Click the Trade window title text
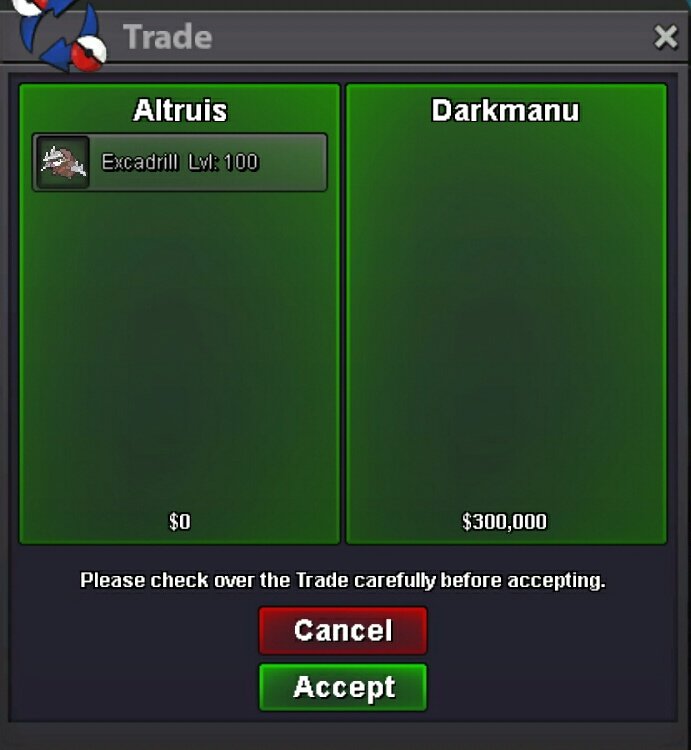 (167, 37)
